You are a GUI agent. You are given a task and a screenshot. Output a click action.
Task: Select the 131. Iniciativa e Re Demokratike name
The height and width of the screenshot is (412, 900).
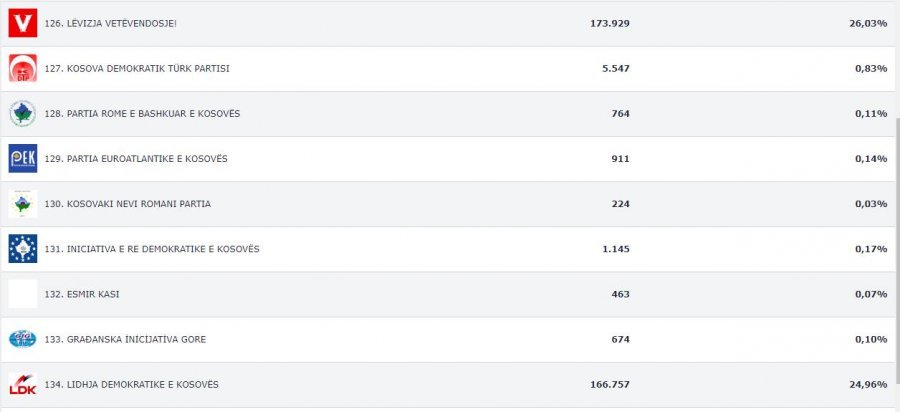click(152, 249)
